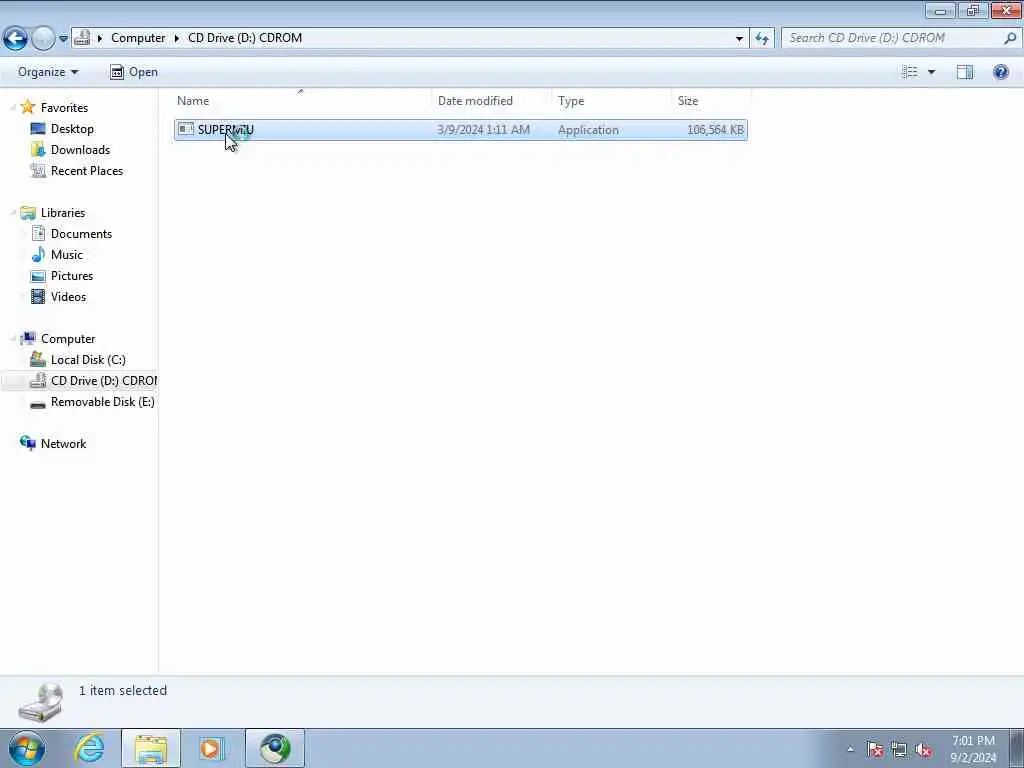Open the view options dropdown arrow
Screen dimensions: 1024x768
[931, 72]
